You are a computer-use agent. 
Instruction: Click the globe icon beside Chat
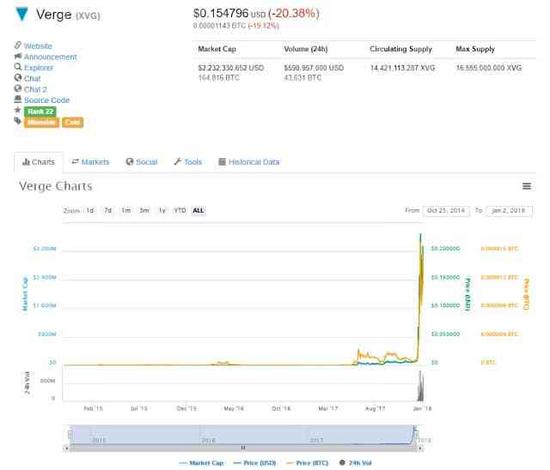tap(18, 78)
